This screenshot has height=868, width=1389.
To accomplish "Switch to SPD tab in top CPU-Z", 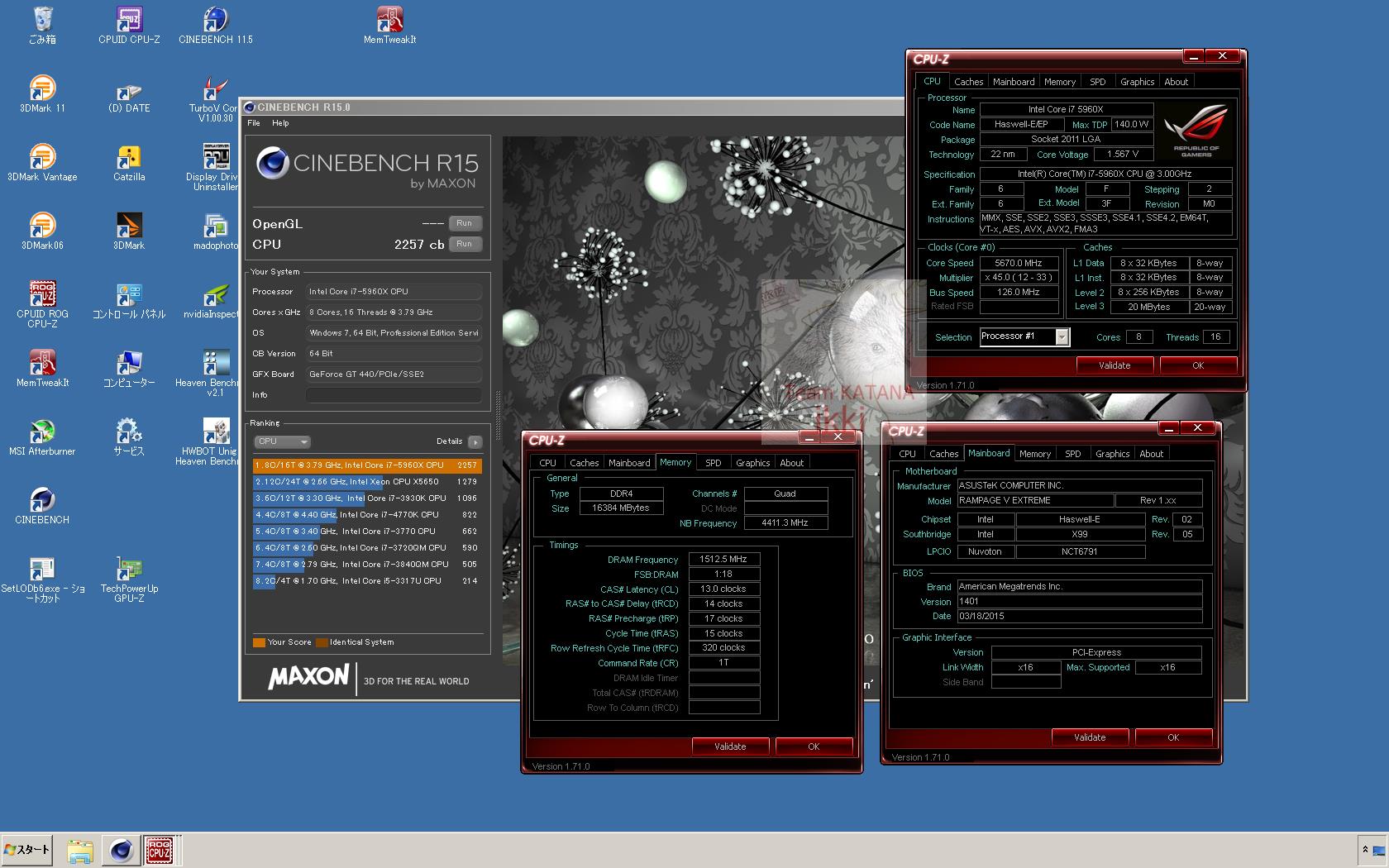I will [1097, 82].
